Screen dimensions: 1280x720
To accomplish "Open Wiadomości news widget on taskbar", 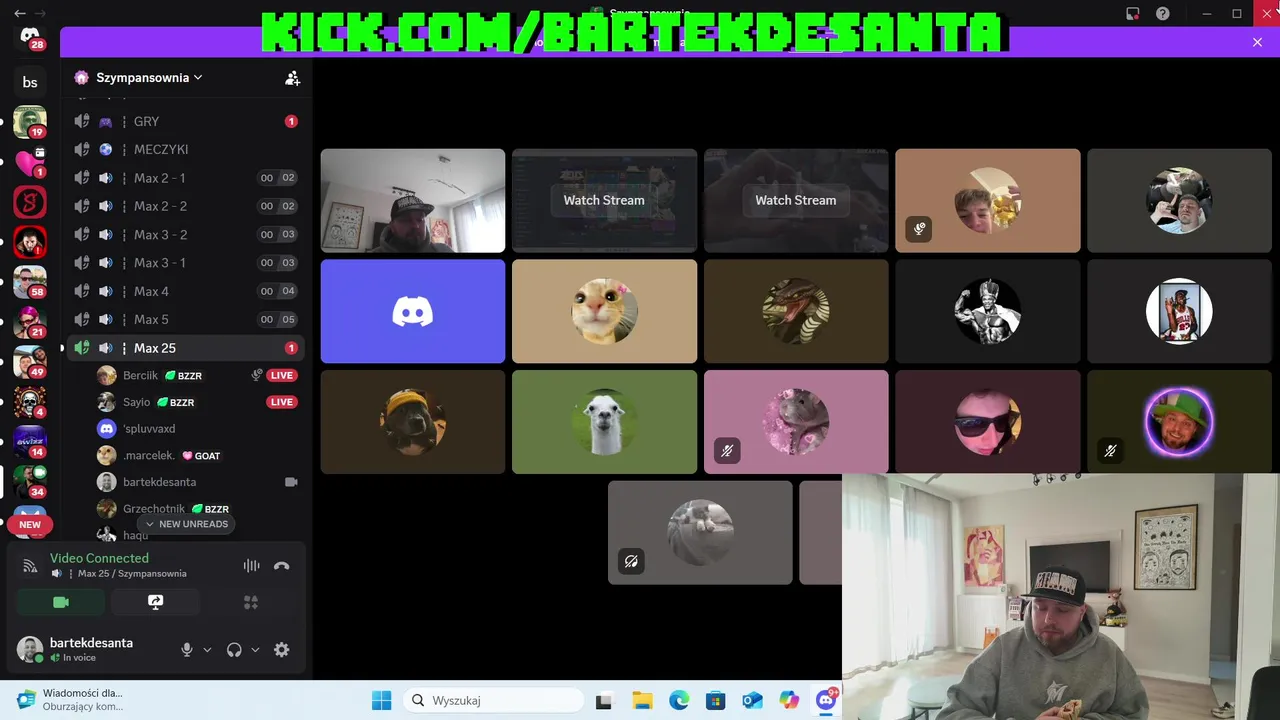I will 70,699.
